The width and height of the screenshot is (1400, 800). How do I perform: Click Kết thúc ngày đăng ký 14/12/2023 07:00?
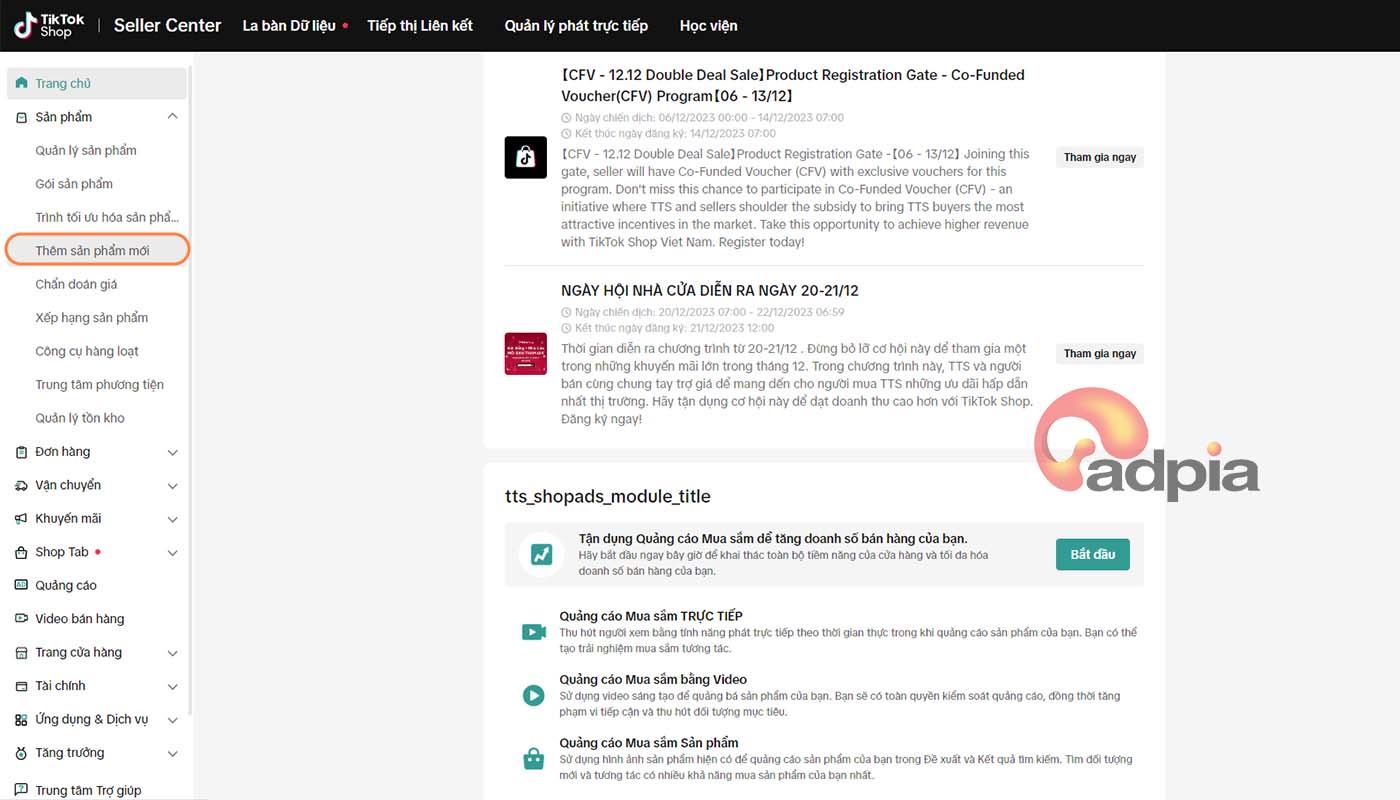[668, 133]
